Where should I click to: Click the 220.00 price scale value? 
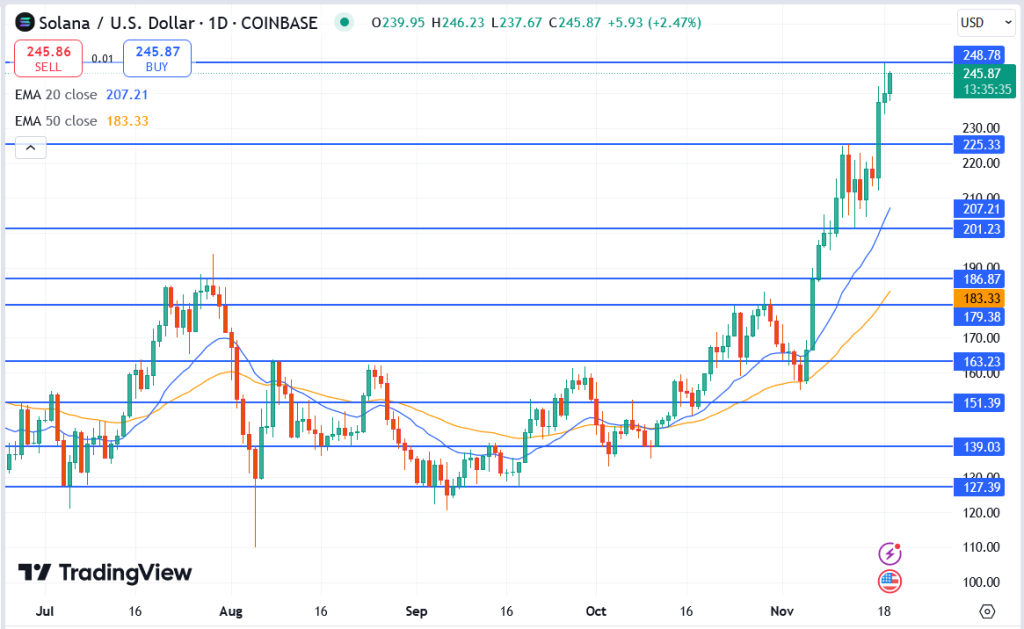click(x=981, y=163)
